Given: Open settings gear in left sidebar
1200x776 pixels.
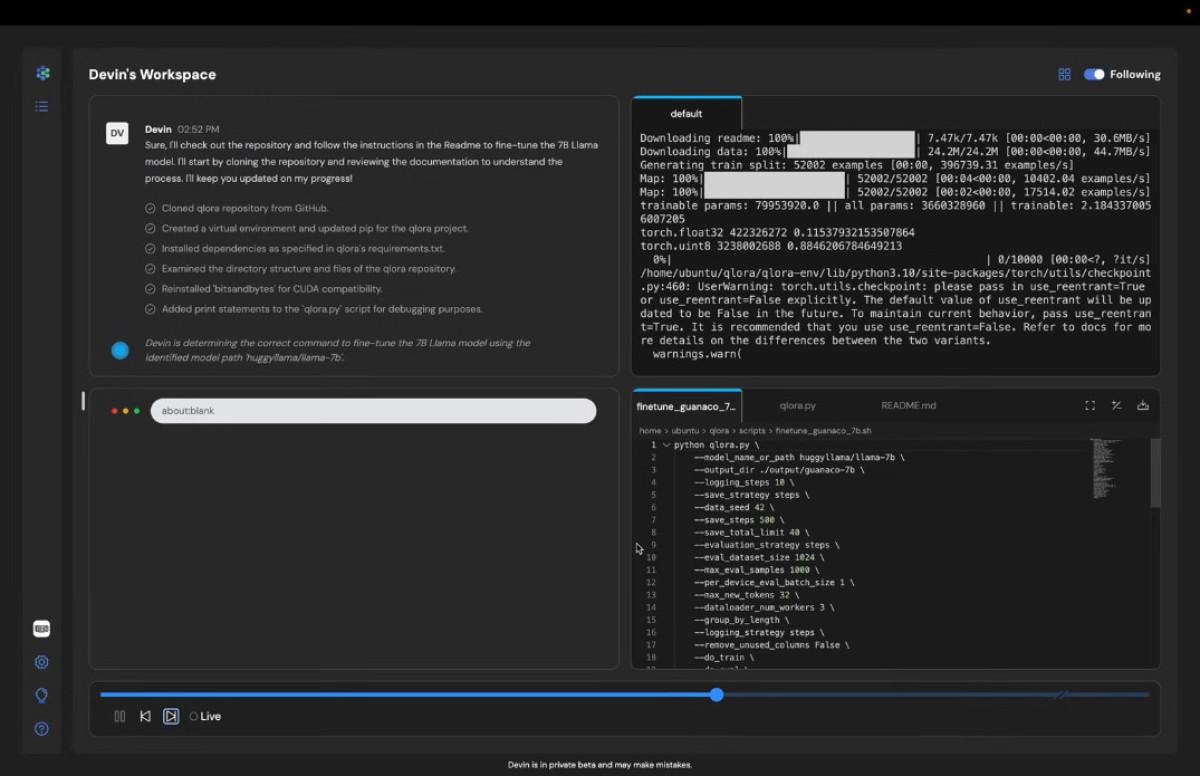Looking at the screenshot, I should tap(42, 662).
